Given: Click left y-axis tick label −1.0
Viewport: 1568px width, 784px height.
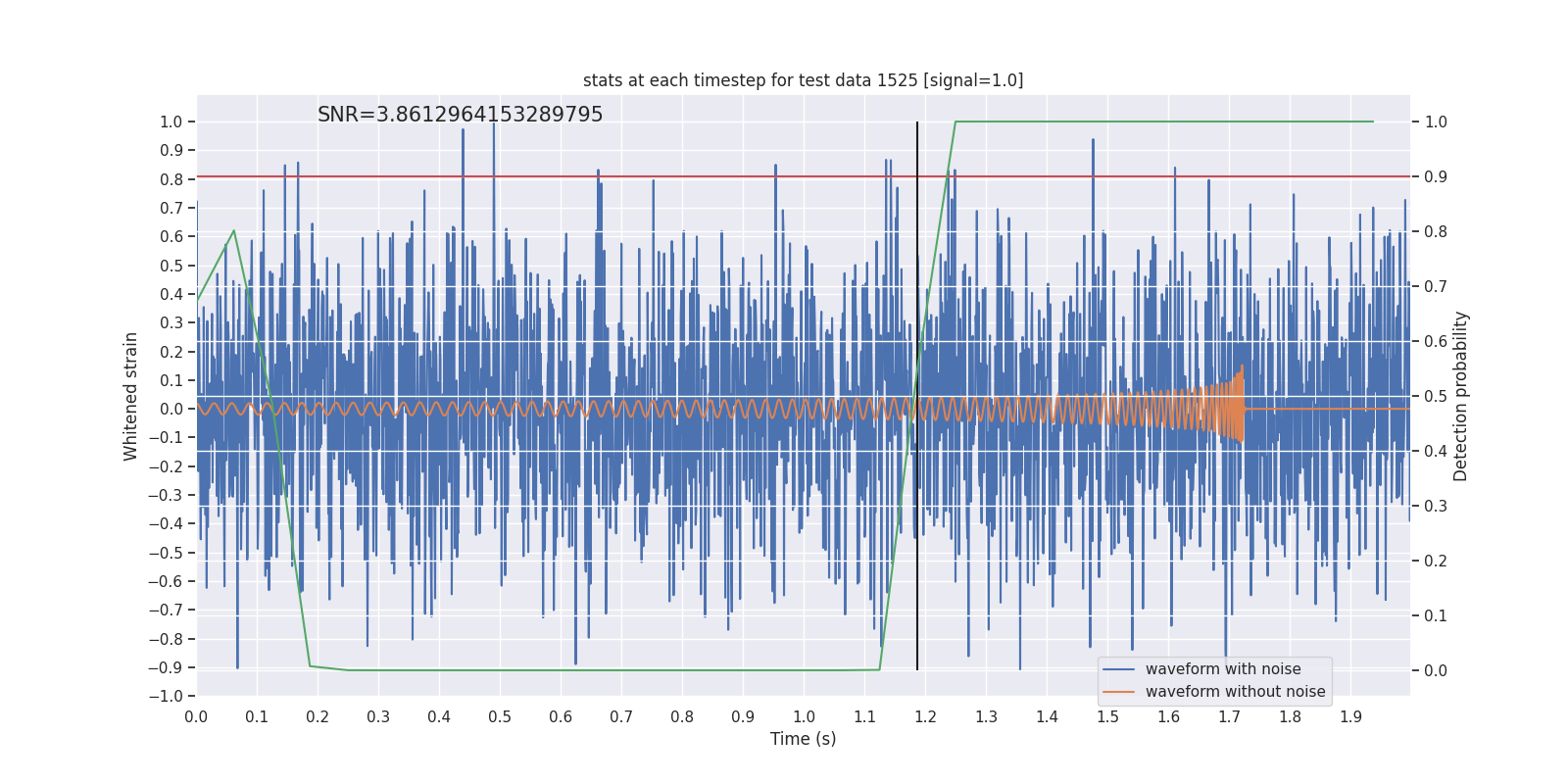Looking at the screenshot, I should click(165, 696).
